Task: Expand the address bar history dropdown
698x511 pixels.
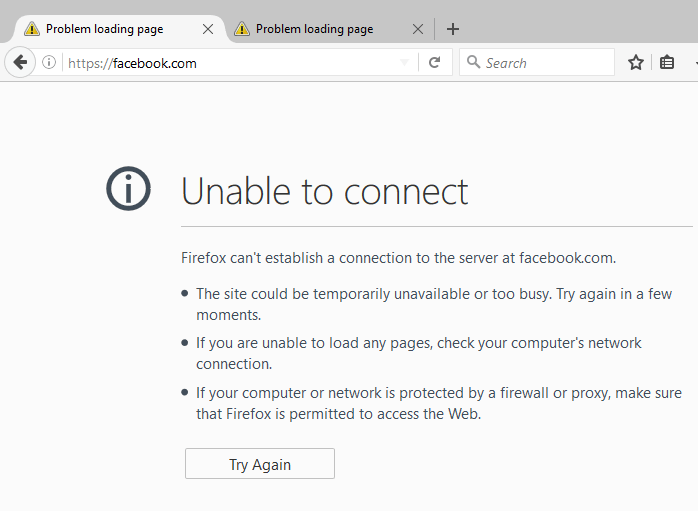Action: coord(404,62)
